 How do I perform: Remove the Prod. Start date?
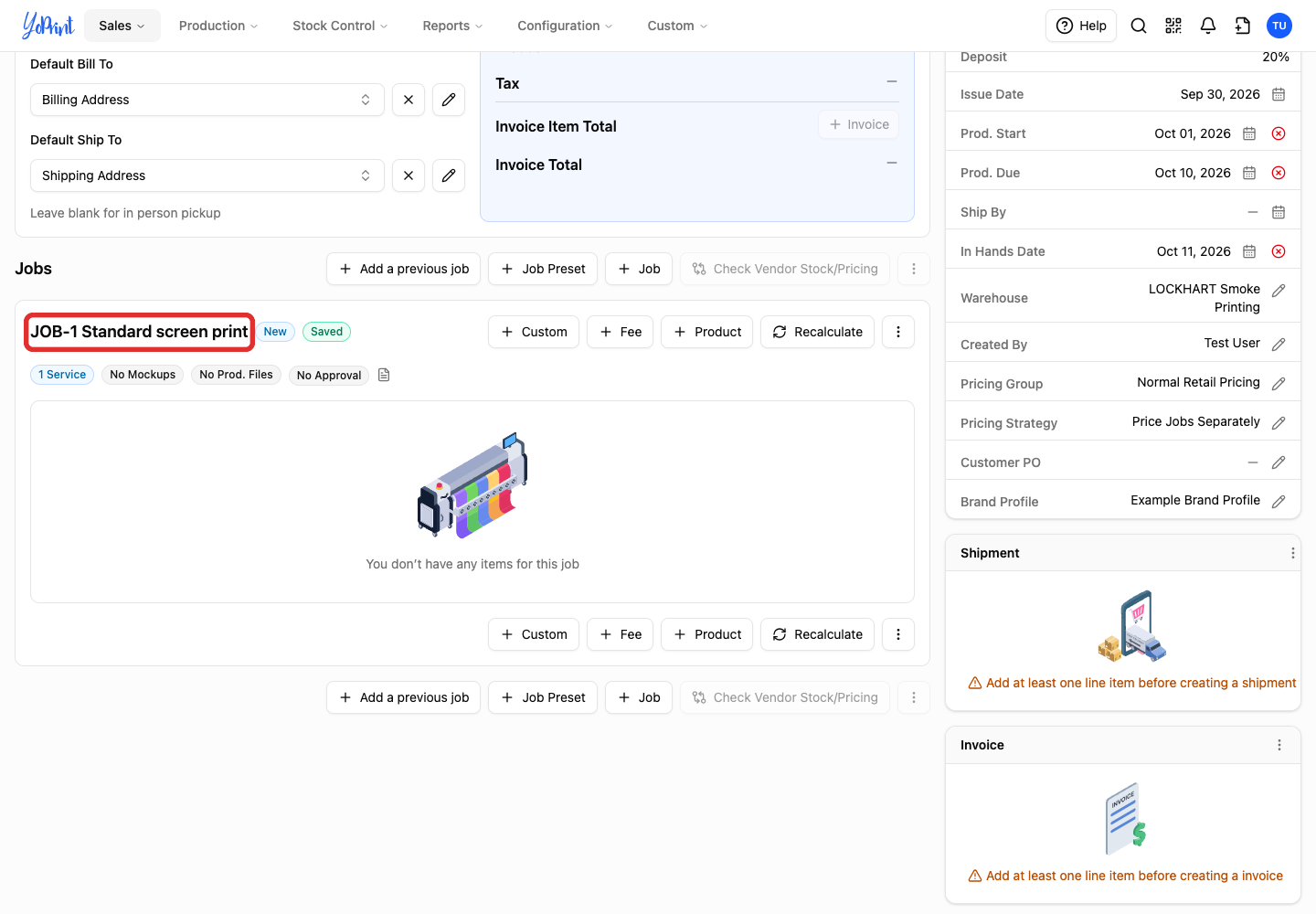[1279, 133]
